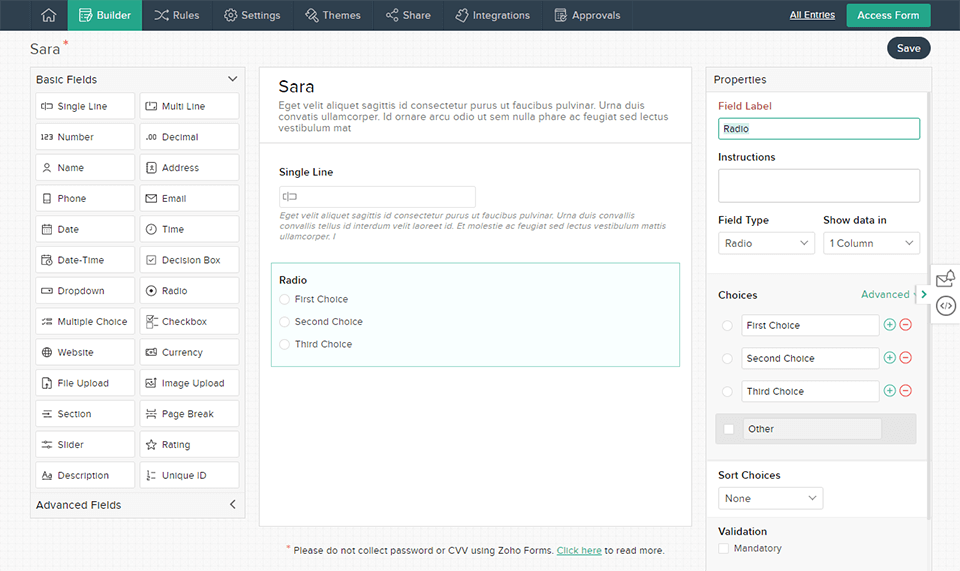Add a File Upload field
960x571 pixels.
click(x=85, y=383)
